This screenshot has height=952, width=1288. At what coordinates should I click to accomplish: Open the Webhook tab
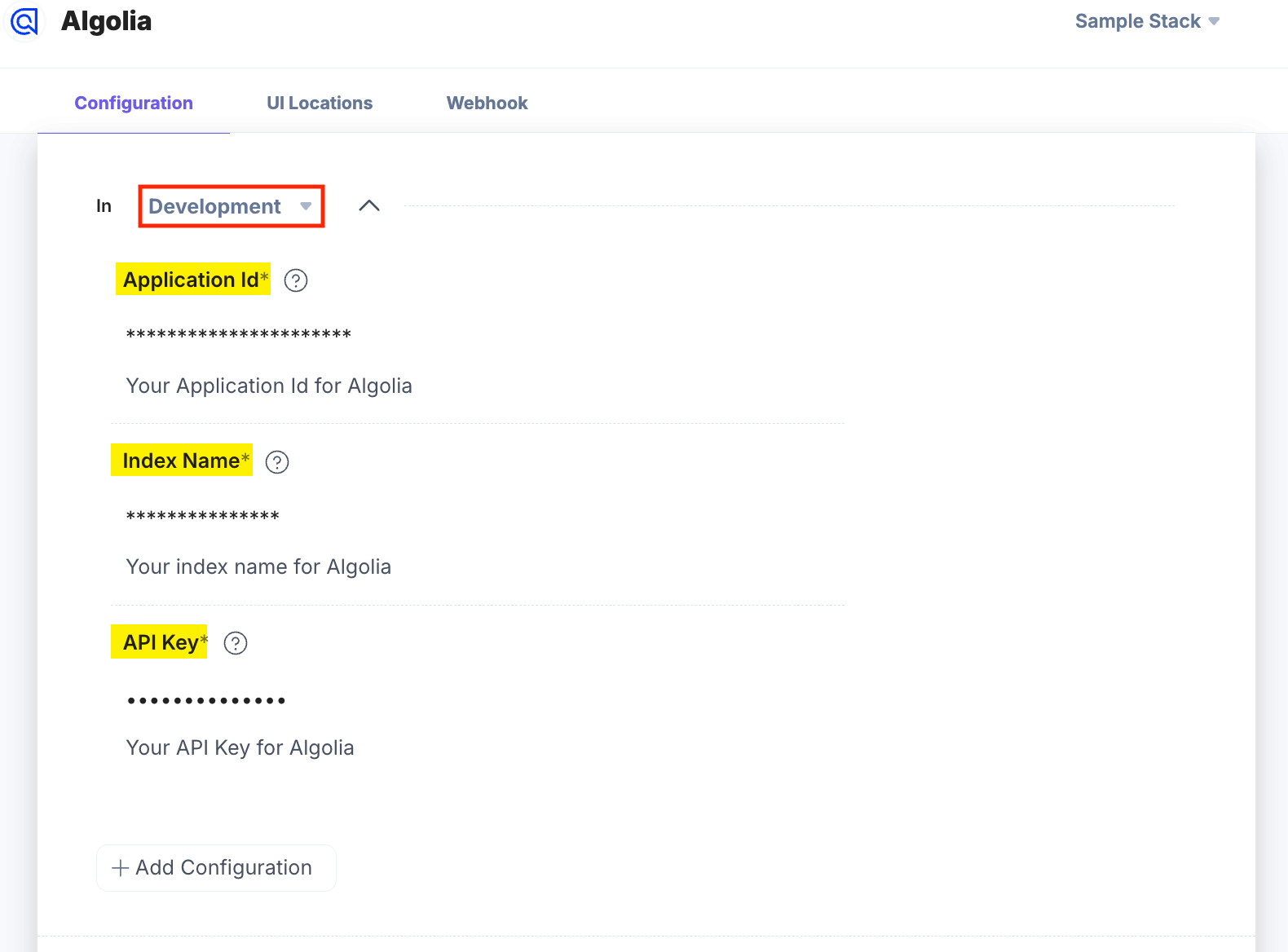coord(487,103)
